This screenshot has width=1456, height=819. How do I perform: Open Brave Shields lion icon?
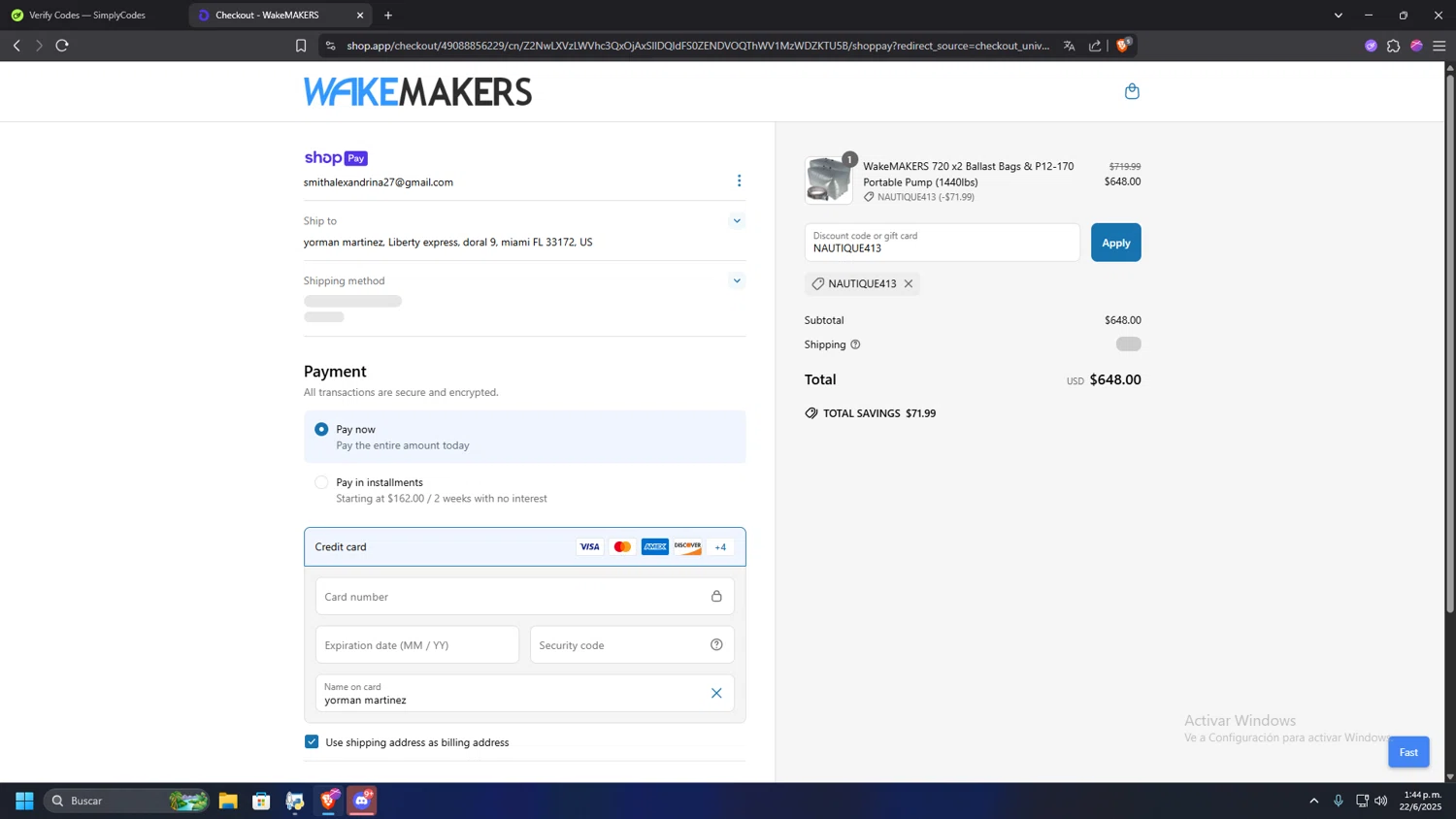(1123, 45)
